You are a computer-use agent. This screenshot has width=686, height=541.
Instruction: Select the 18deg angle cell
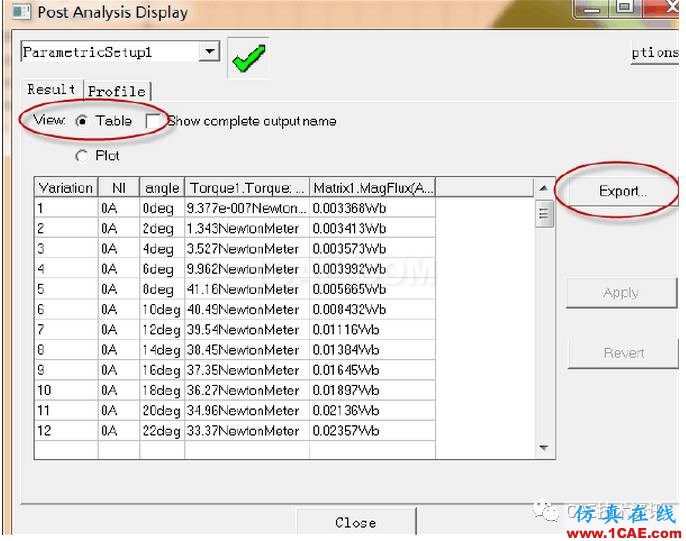[x=162, y=390]
